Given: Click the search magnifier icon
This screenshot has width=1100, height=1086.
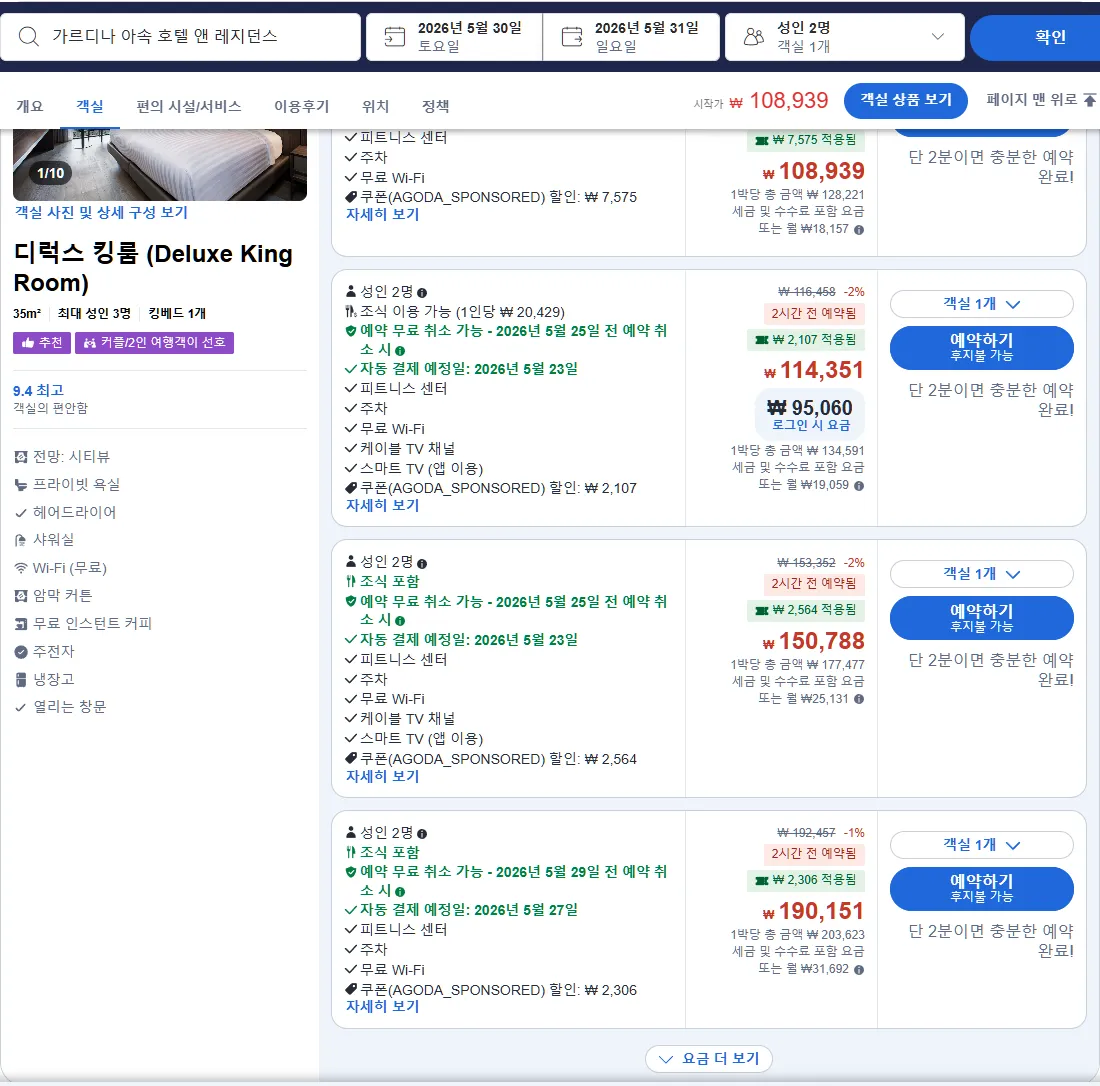Looking at the screenshot, I should pos(29,36).
